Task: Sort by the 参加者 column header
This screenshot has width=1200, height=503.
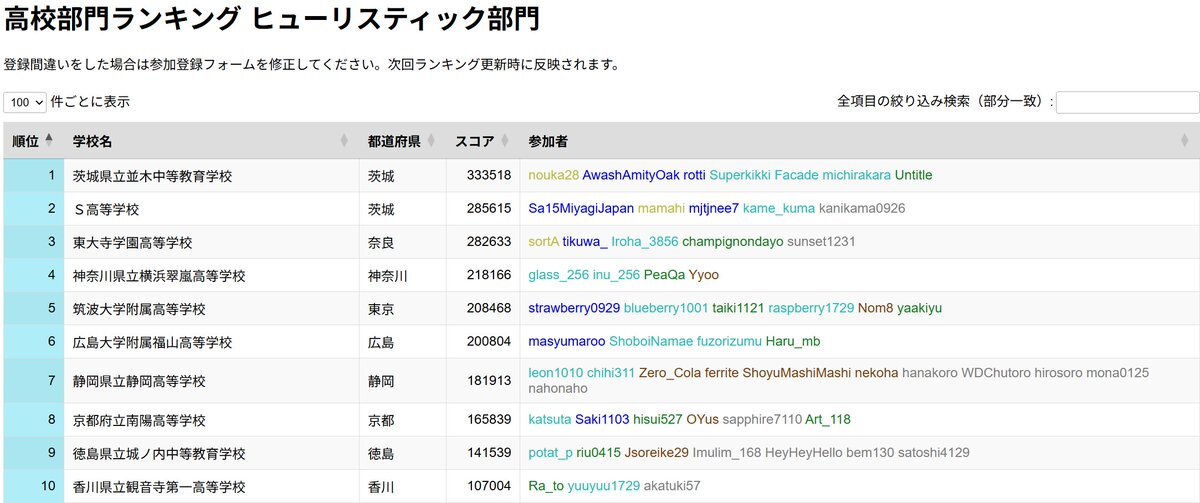Action: point(858,141)
